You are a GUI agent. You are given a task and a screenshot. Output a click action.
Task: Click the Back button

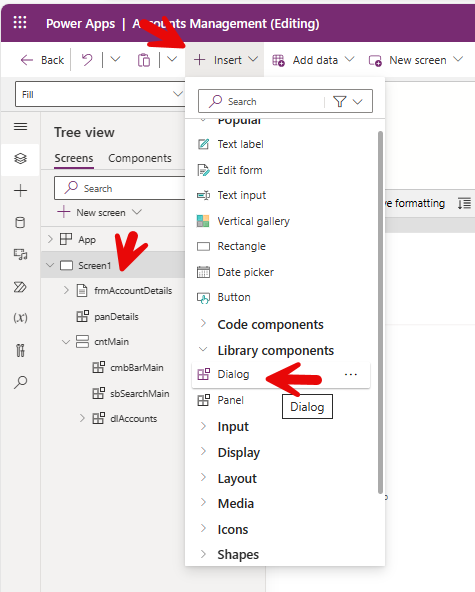(42, 60)
